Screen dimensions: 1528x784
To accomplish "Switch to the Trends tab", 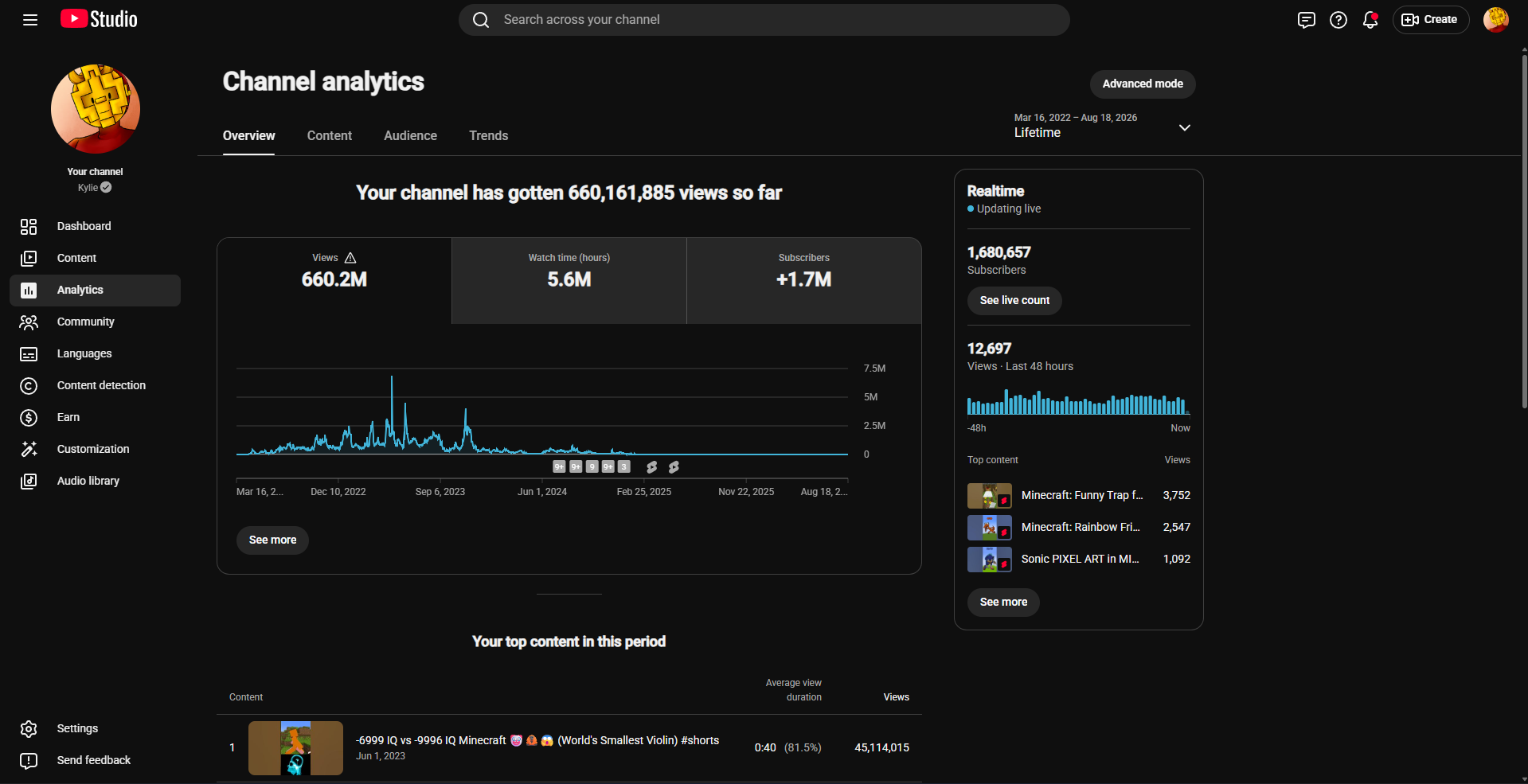I will [488, 136].
